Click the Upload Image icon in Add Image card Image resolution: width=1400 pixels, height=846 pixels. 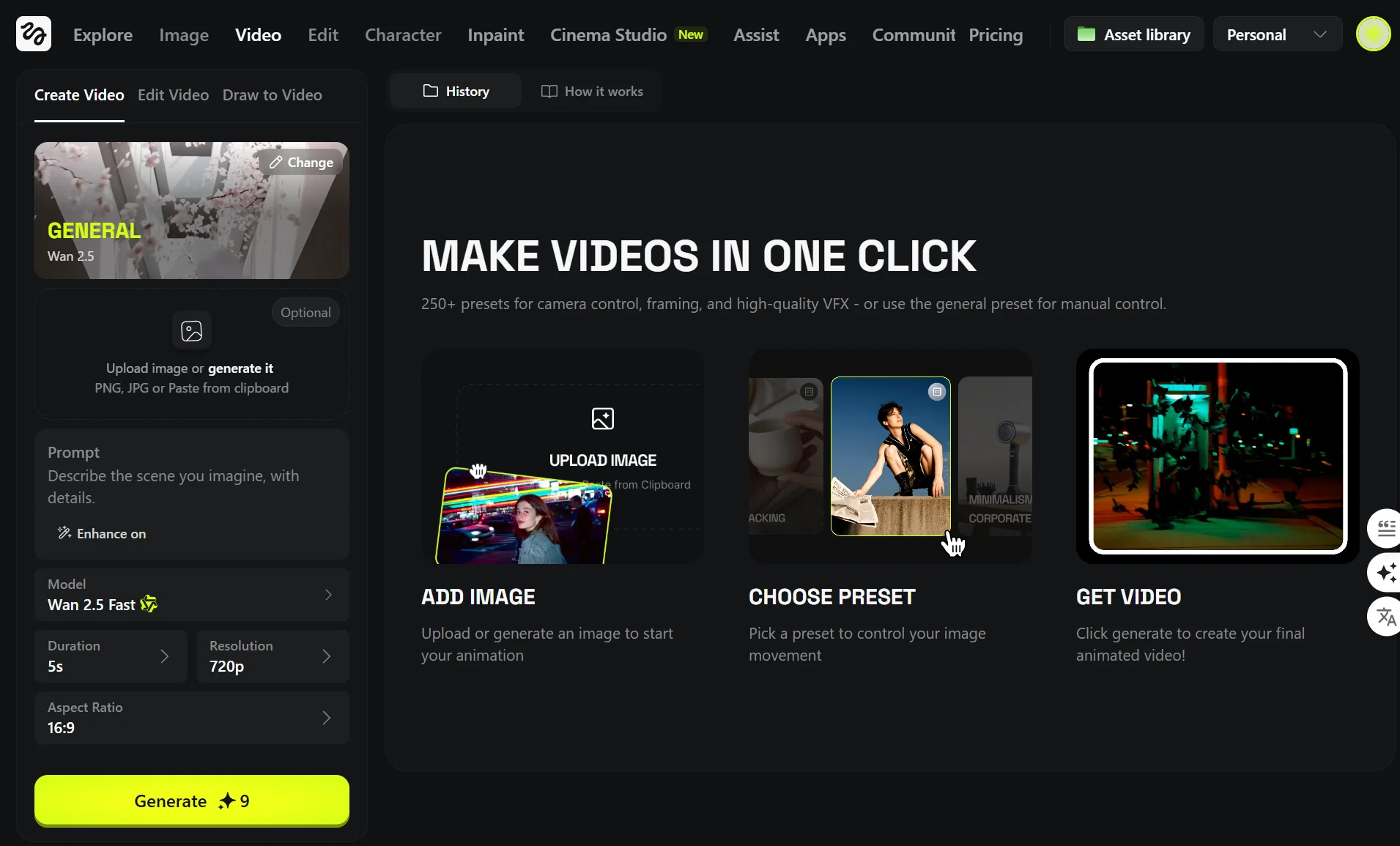pos(603,418)
